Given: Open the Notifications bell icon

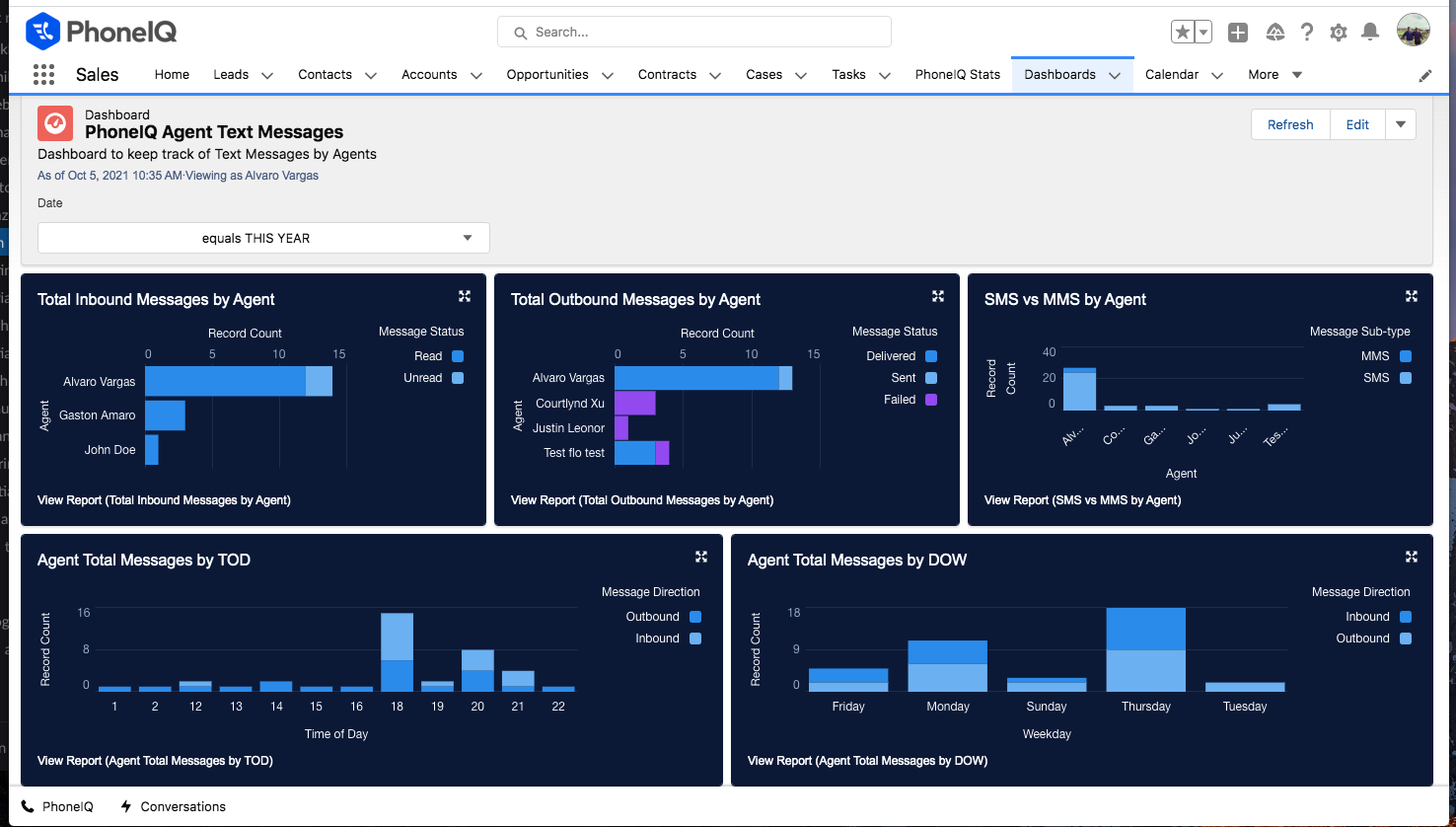Looking at the screenshot, I should tap(1370, 33).
